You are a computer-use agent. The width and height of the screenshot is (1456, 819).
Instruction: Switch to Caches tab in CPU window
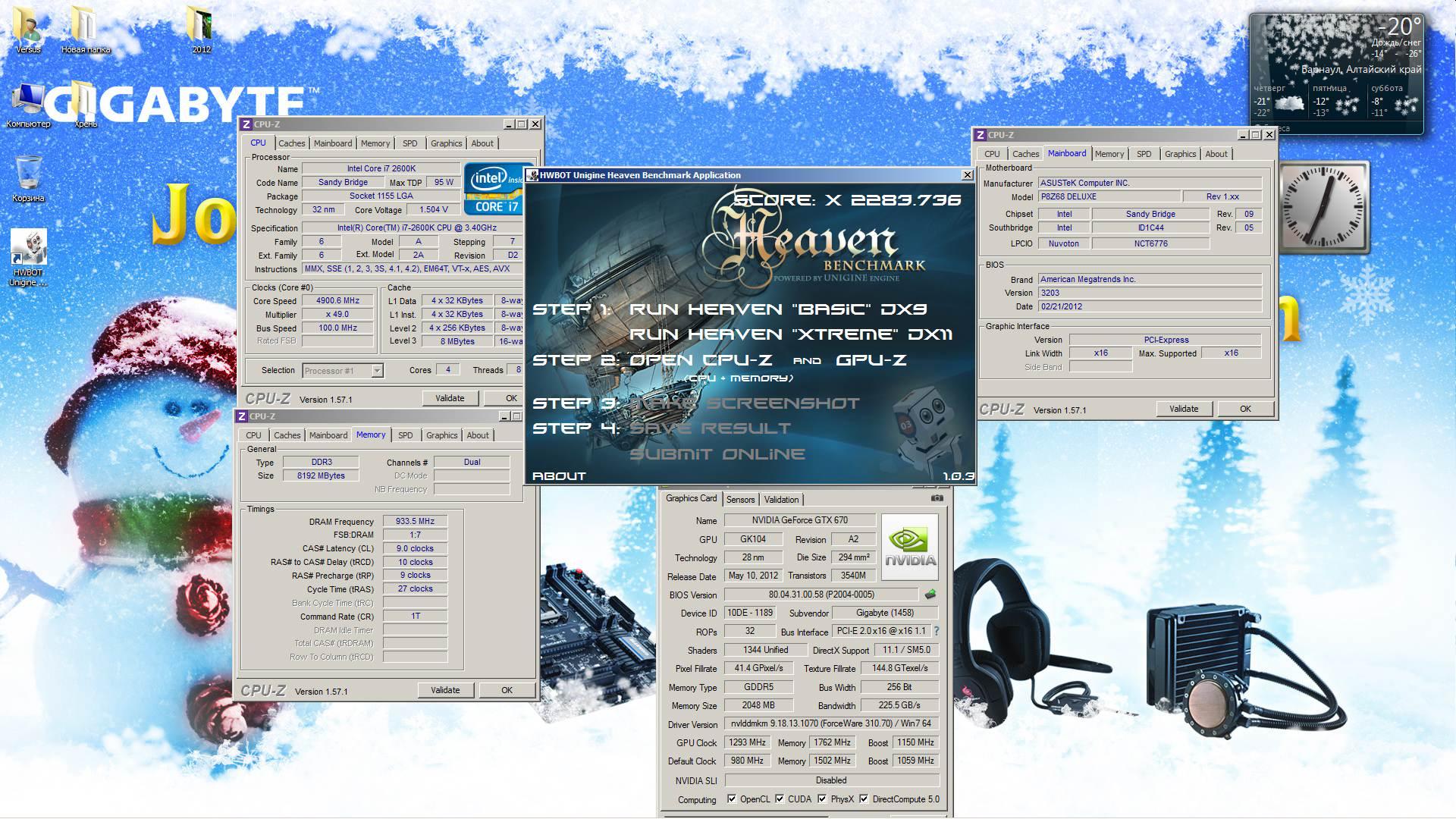[x=291, y=143]
